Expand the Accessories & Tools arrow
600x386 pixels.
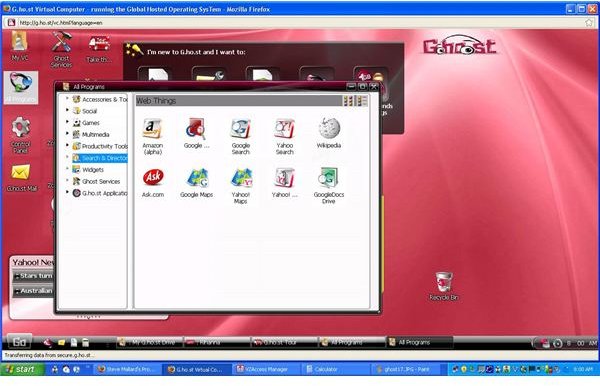coord(67,99)
